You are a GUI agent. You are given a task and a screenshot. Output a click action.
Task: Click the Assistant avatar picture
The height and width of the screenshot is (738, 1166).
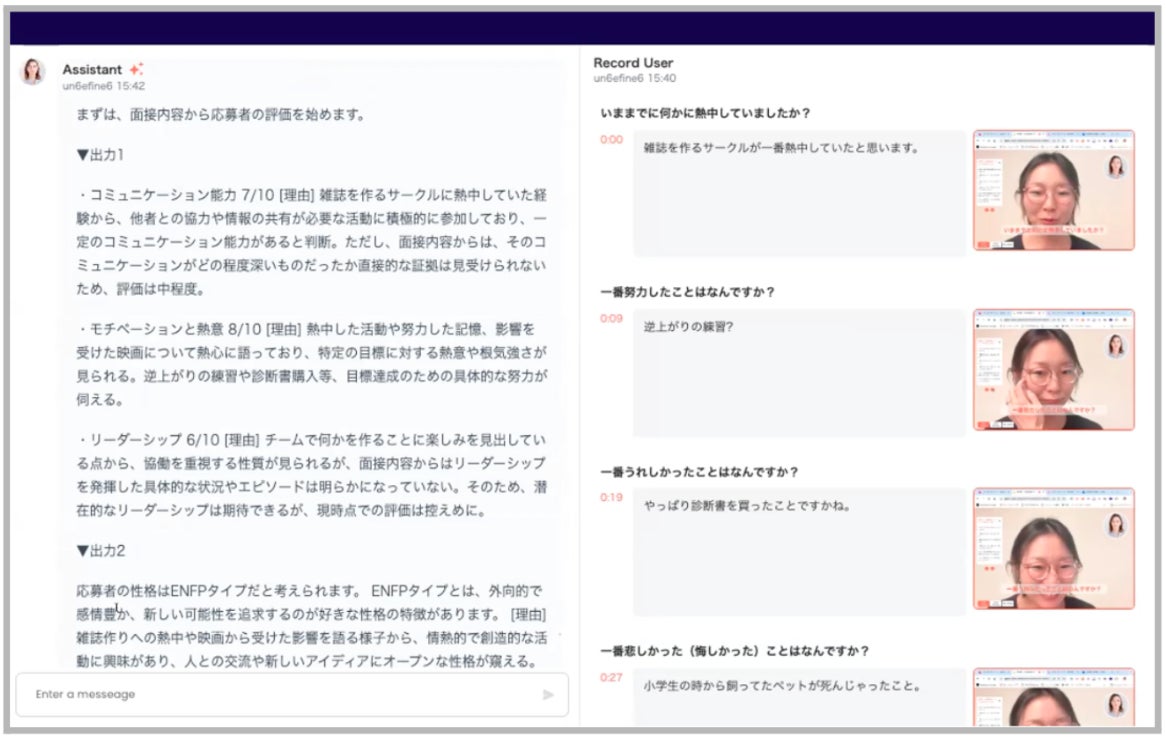tap(32, 71)
